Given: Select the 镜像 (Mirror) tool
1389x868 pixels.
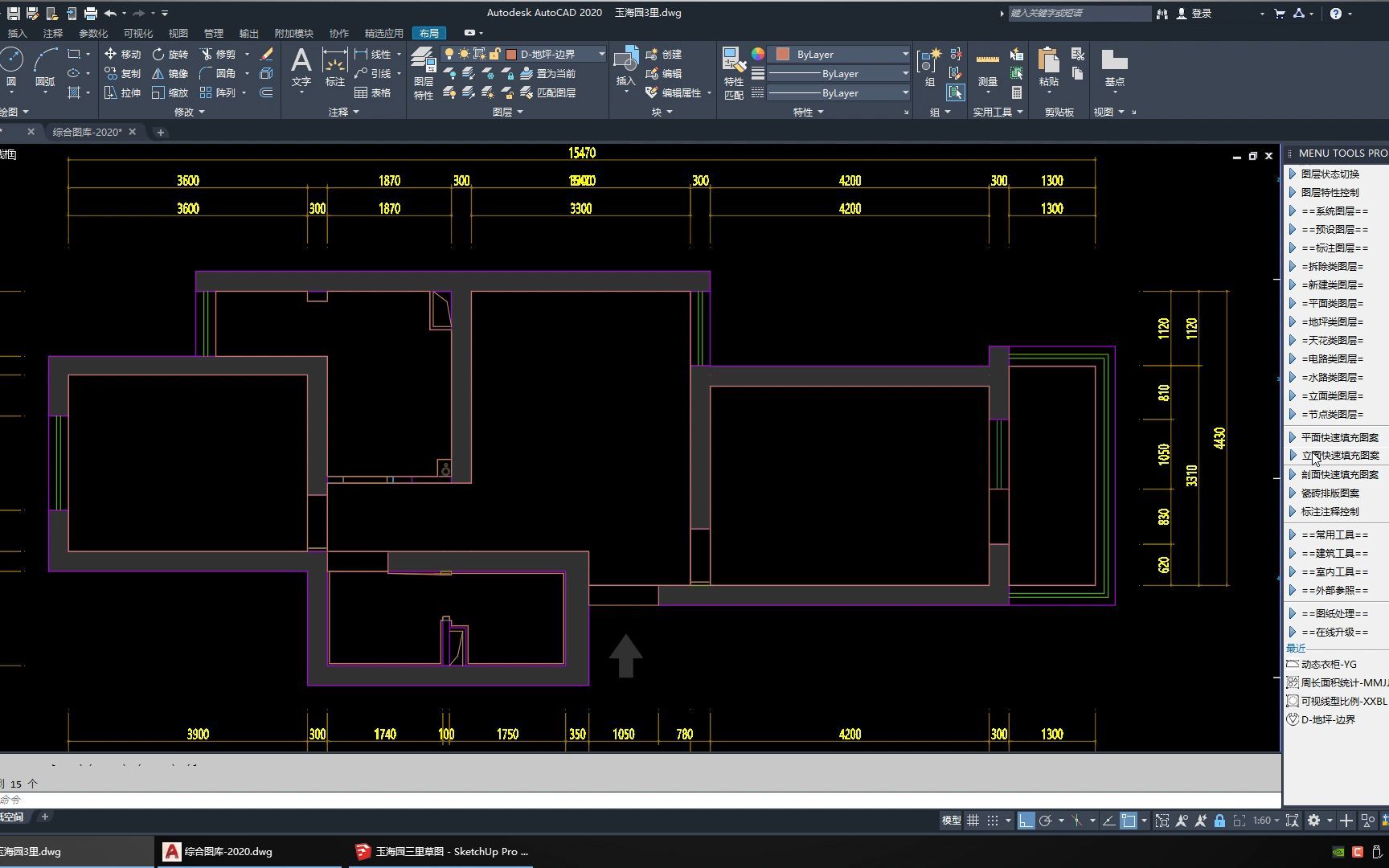Looking at the screenshot, I should tap(170, 73).
